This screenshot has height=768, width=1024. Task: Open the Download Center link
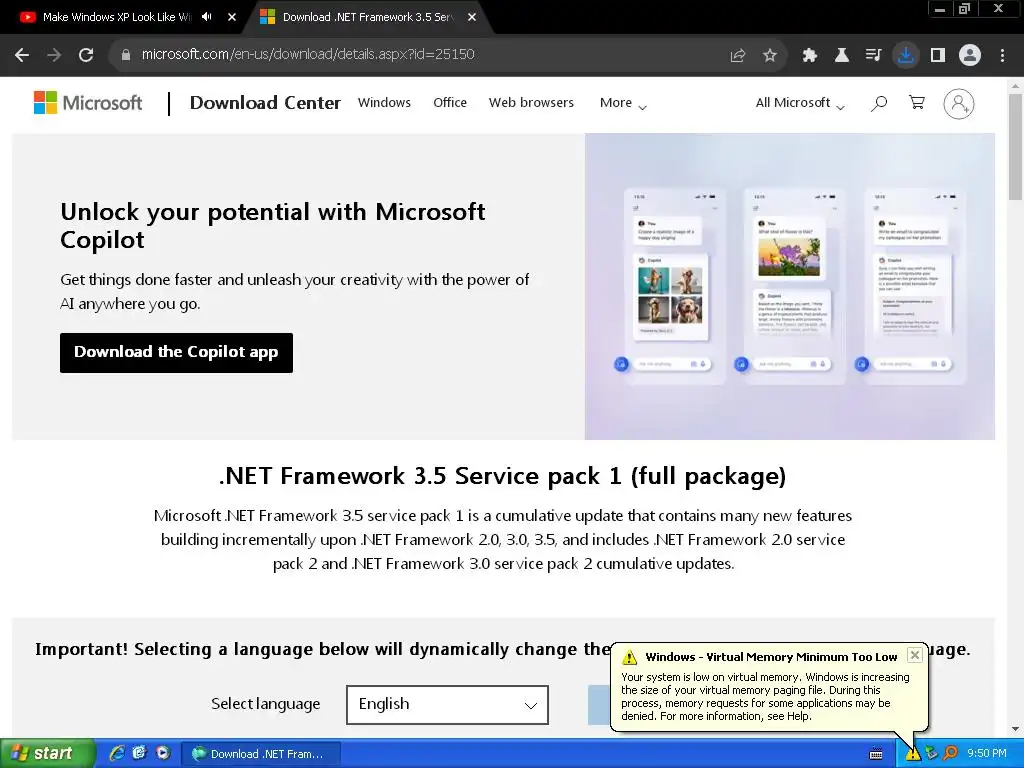coord(265,103)
